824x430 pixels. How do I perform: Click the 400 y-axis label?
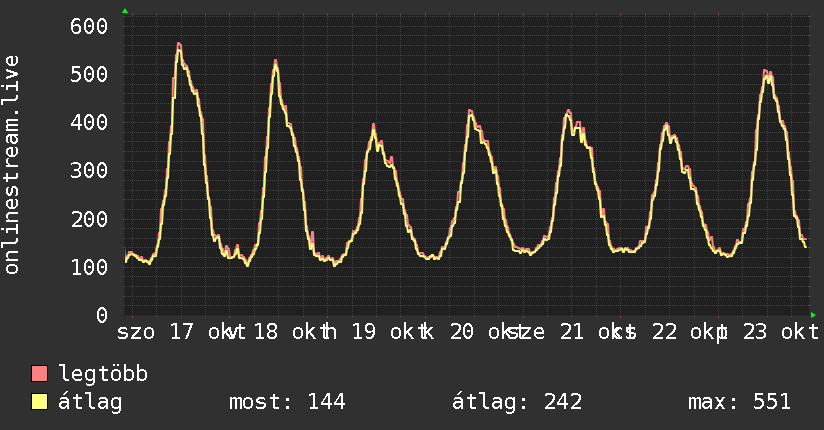(89, 122)
